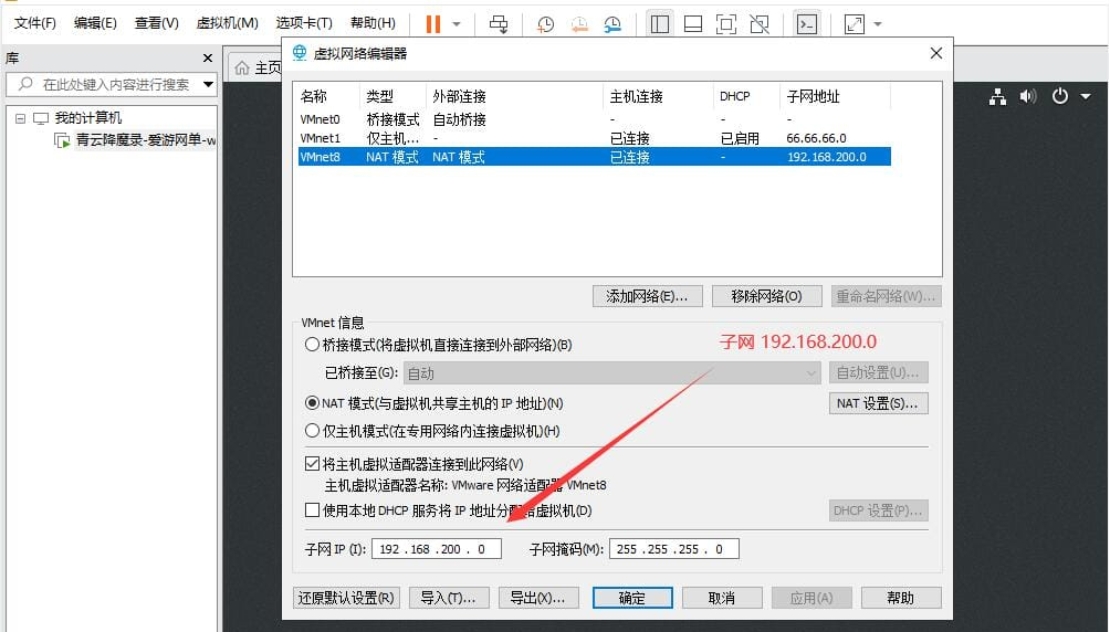Open the 选项卡(T) menu
Image resolution: width=1109 pixels, height=632 pixels.
[304, 23]
